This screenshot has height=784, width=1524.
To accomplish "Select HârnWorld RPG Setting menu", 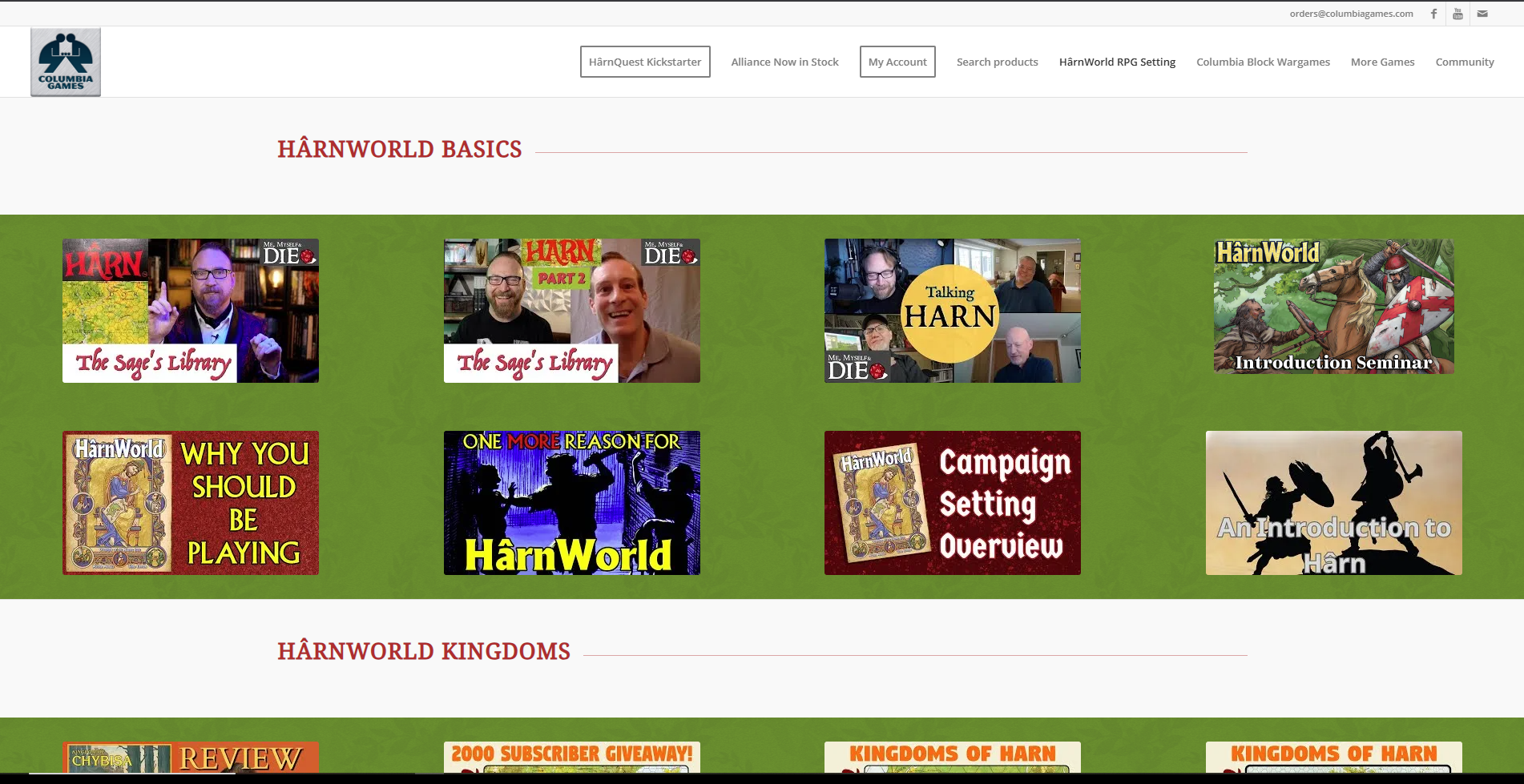I will [x=1117, y=62].
